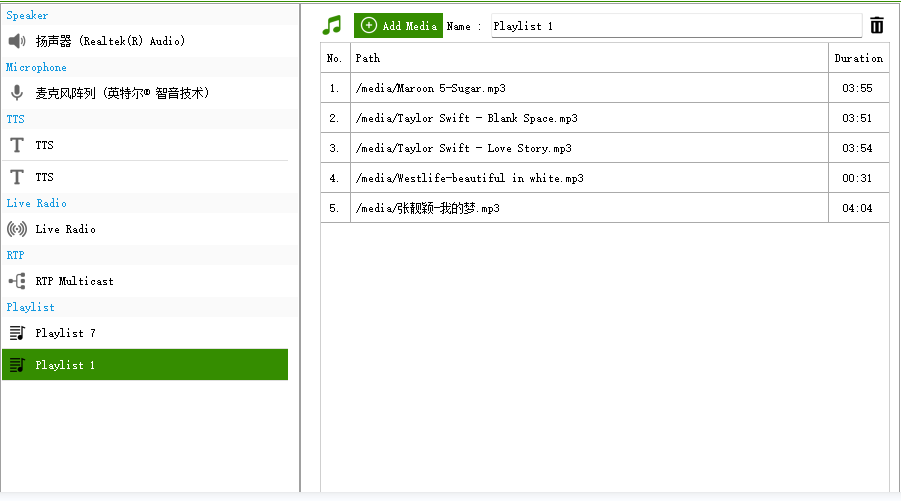Select Playlist 1 in the sidebar
The width and height of the screenshot is (901, 501).
coord(145,364)
